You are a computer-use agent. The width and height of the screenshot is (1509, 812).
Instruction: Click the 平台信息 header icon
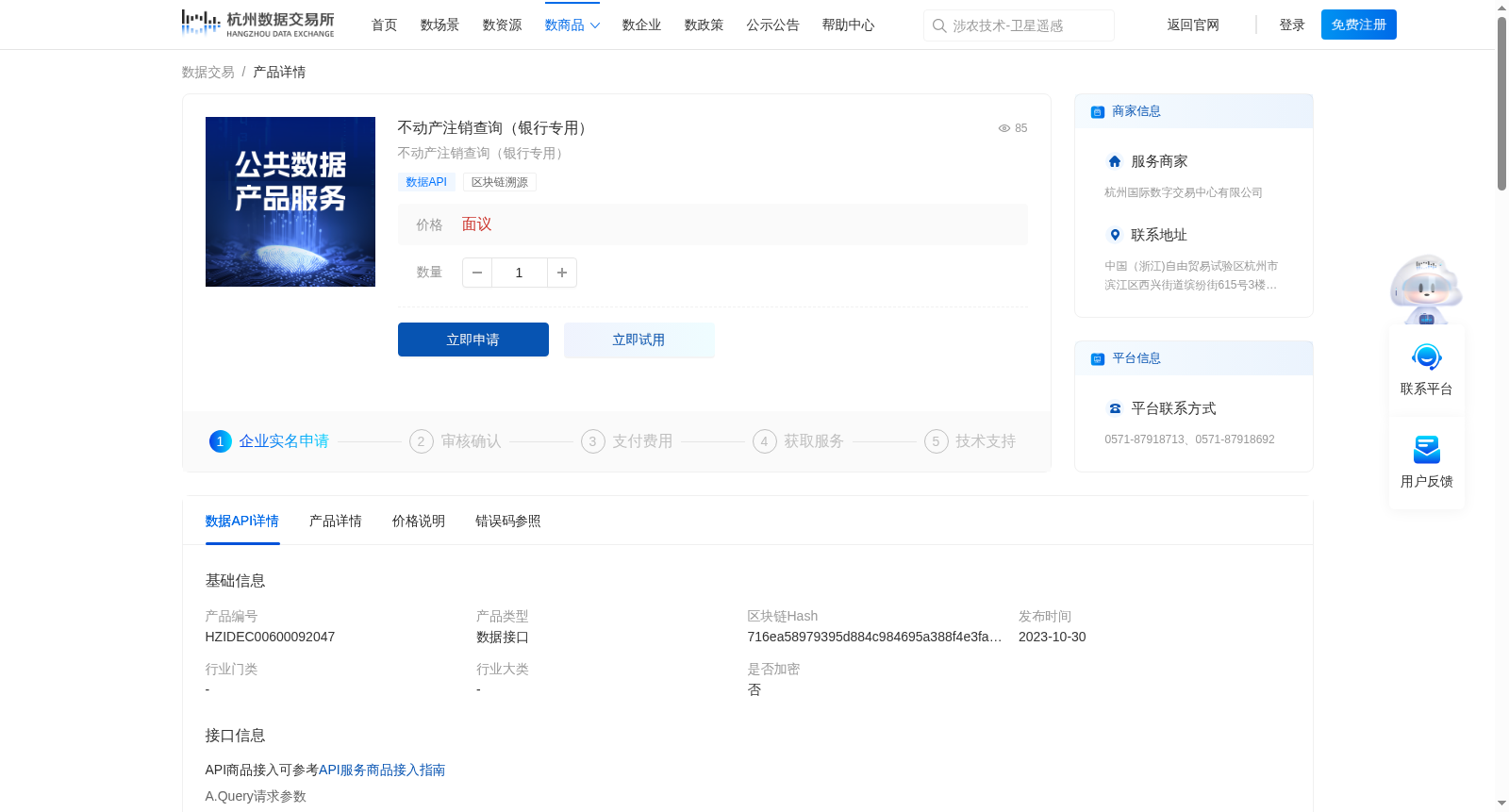click(1098, 359)
